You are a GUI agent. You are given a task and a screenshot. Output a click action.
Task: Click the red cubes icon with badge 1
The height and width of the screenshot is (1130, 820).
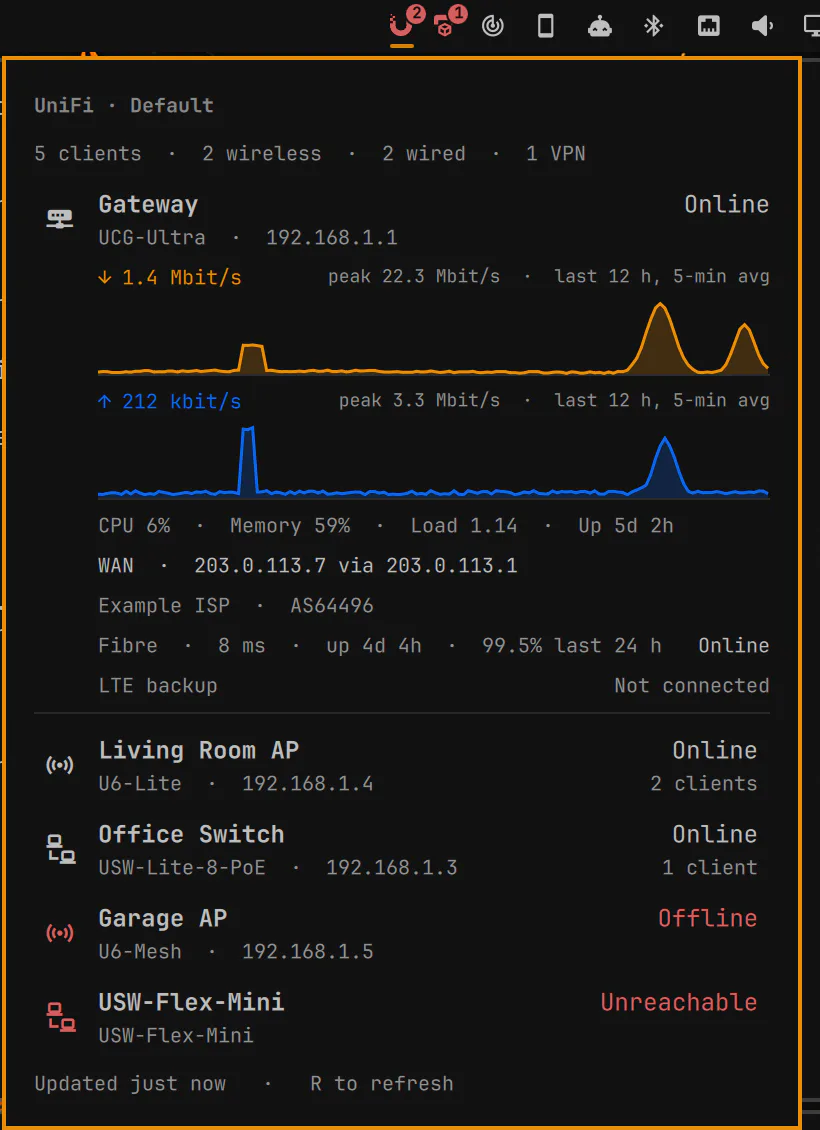point(447,27)
